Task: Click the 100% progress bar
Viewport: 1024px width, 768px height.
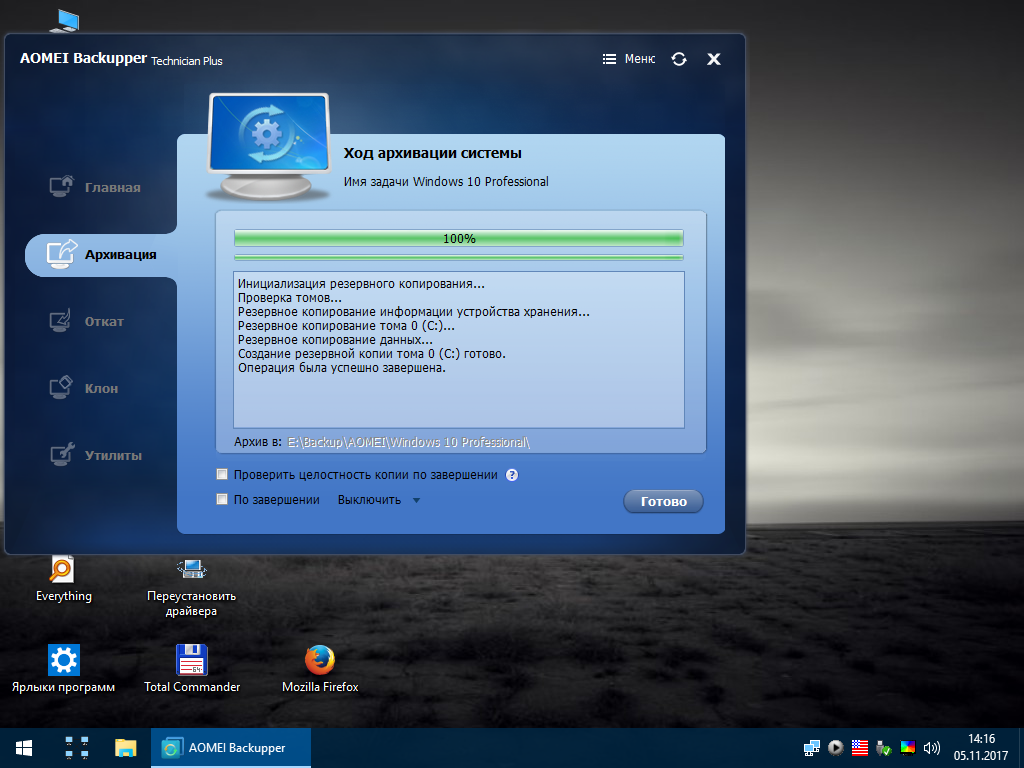Action: click(458, 238)
